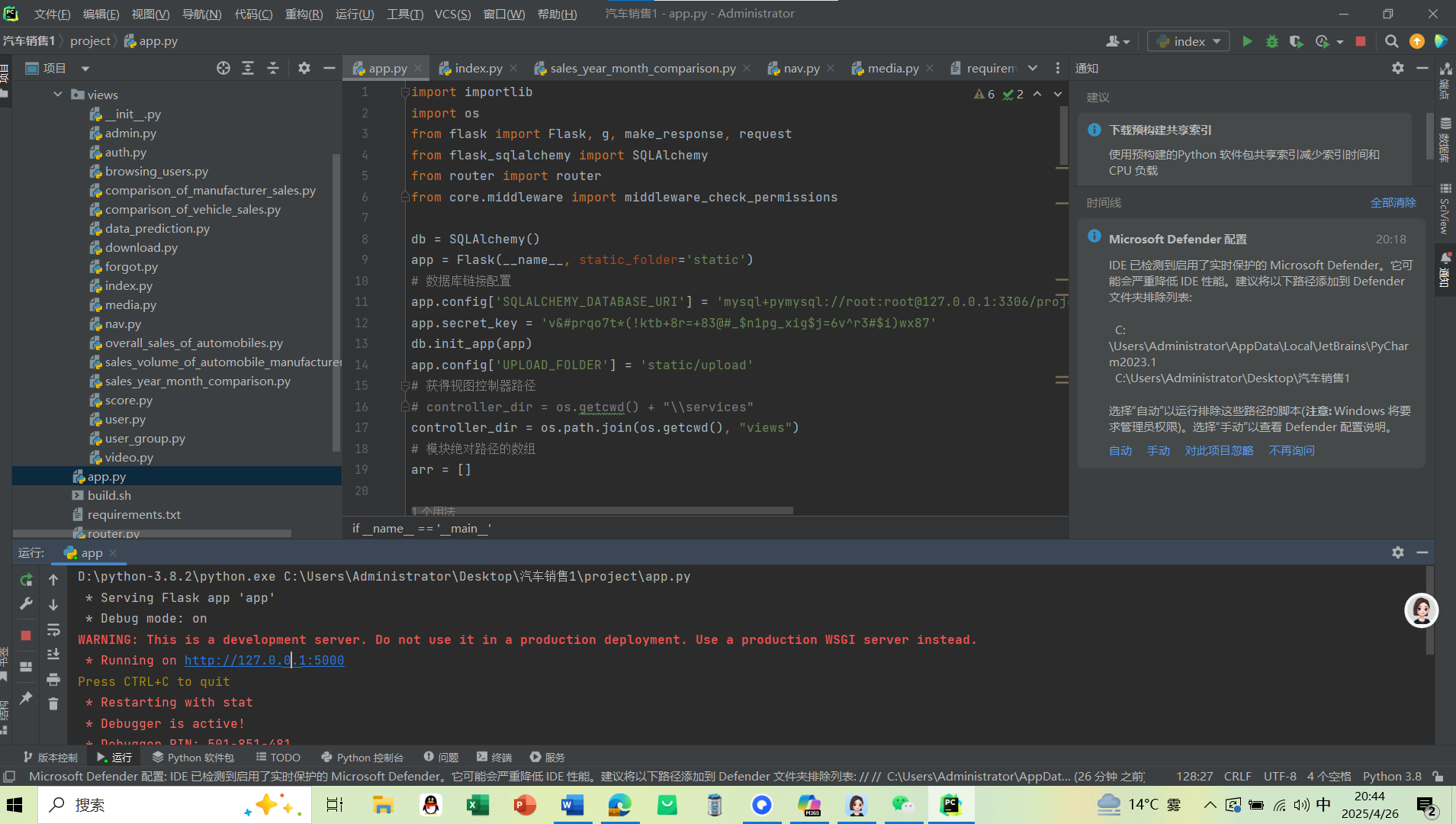
Task: Select admin.py in project tree
Action: click(x=130, y=133)
